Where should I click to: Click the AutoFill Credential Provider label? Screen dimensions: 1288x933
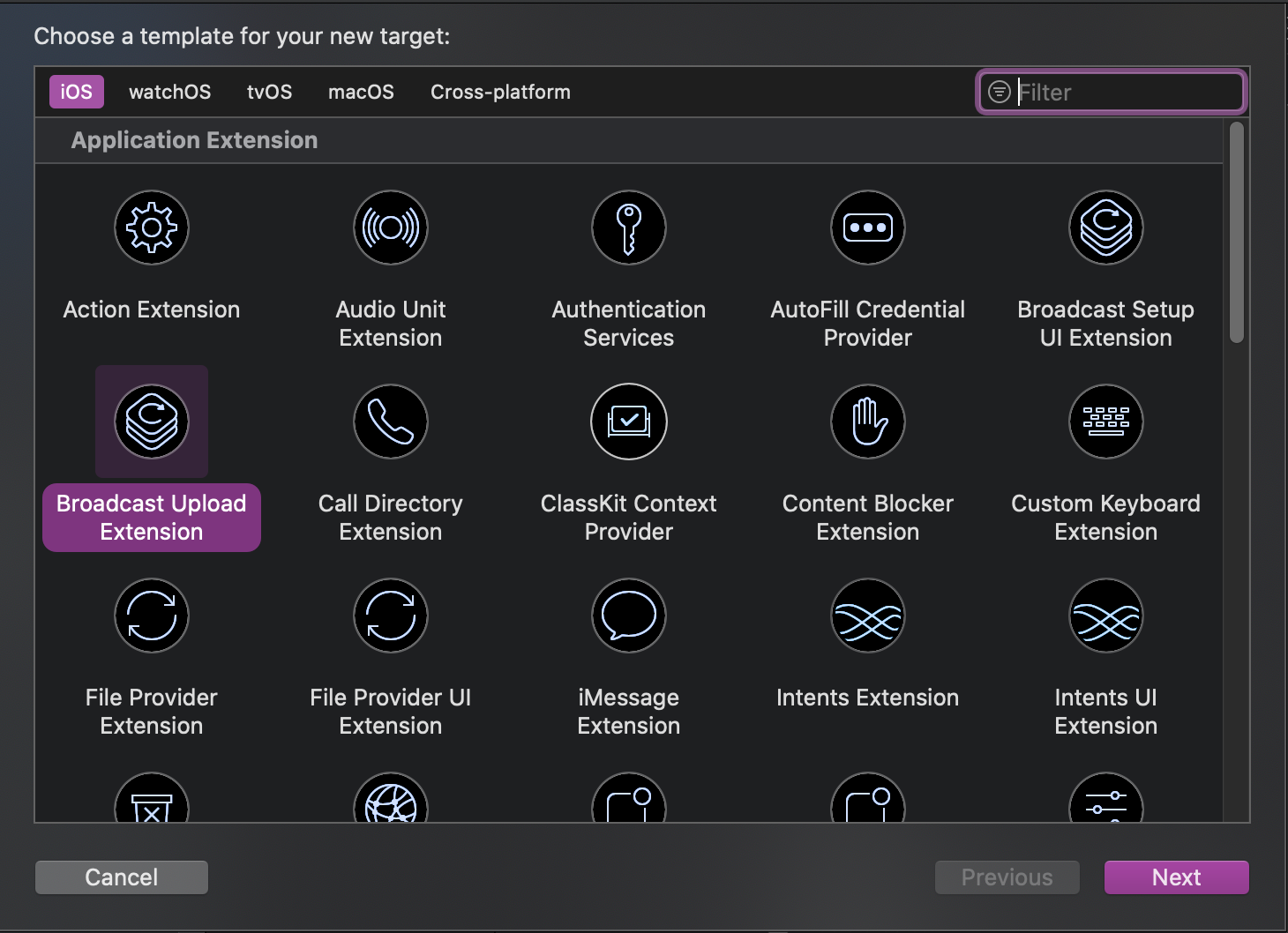(868, 324)
